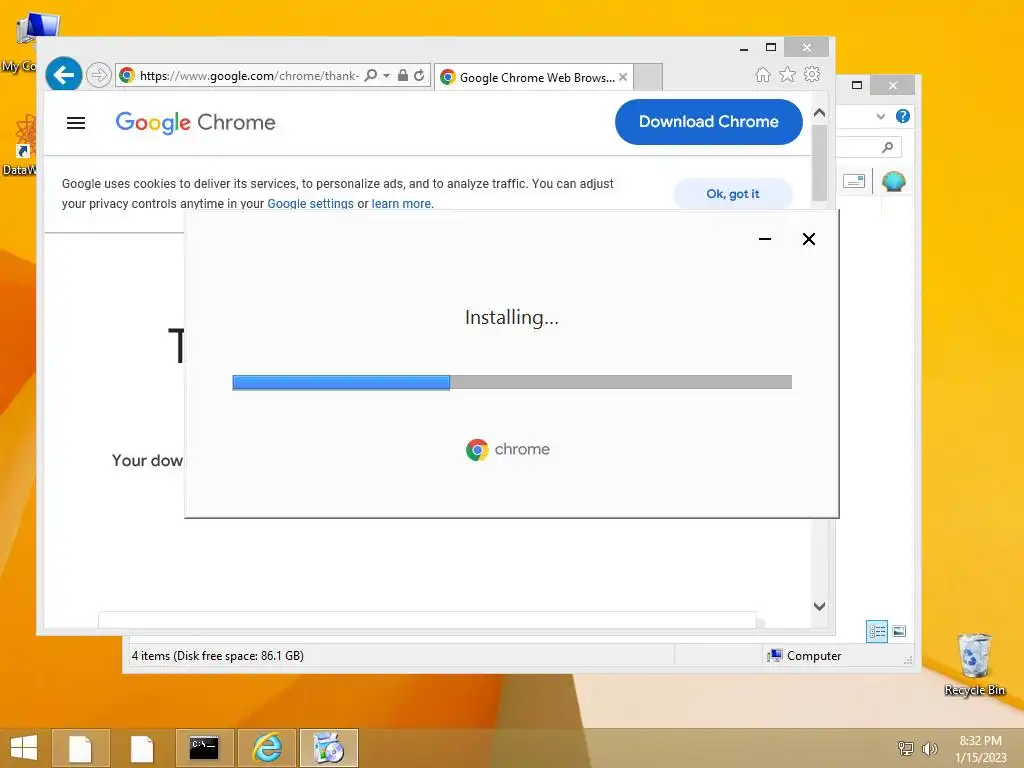Close the Google Chrome Web Browser tab
The width and height of the screenshot is (1024, 768).
point(623,77)
